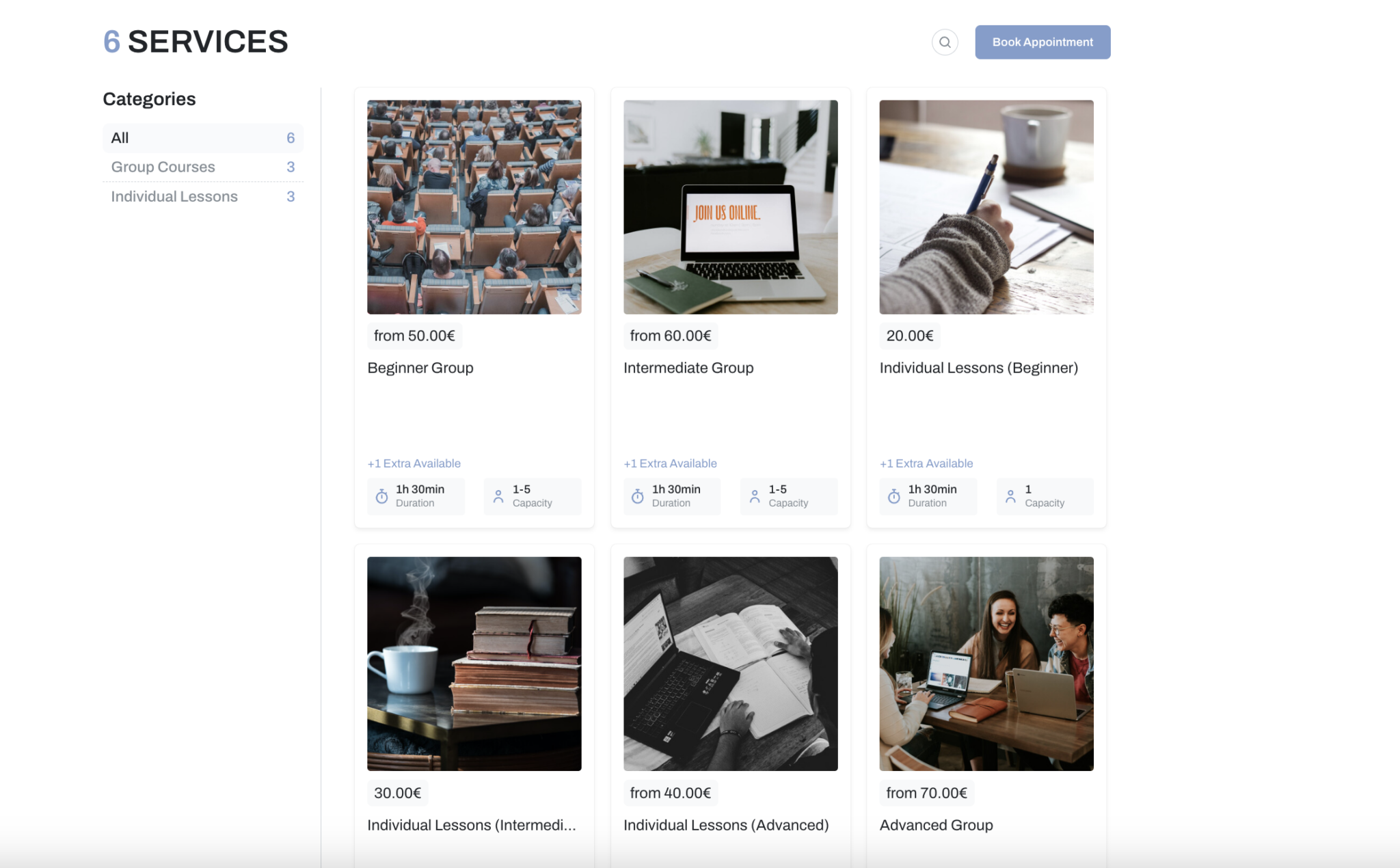Click the duration icon on Intermediate Group card
The image size is (1400, 868).
pos(637,496)
